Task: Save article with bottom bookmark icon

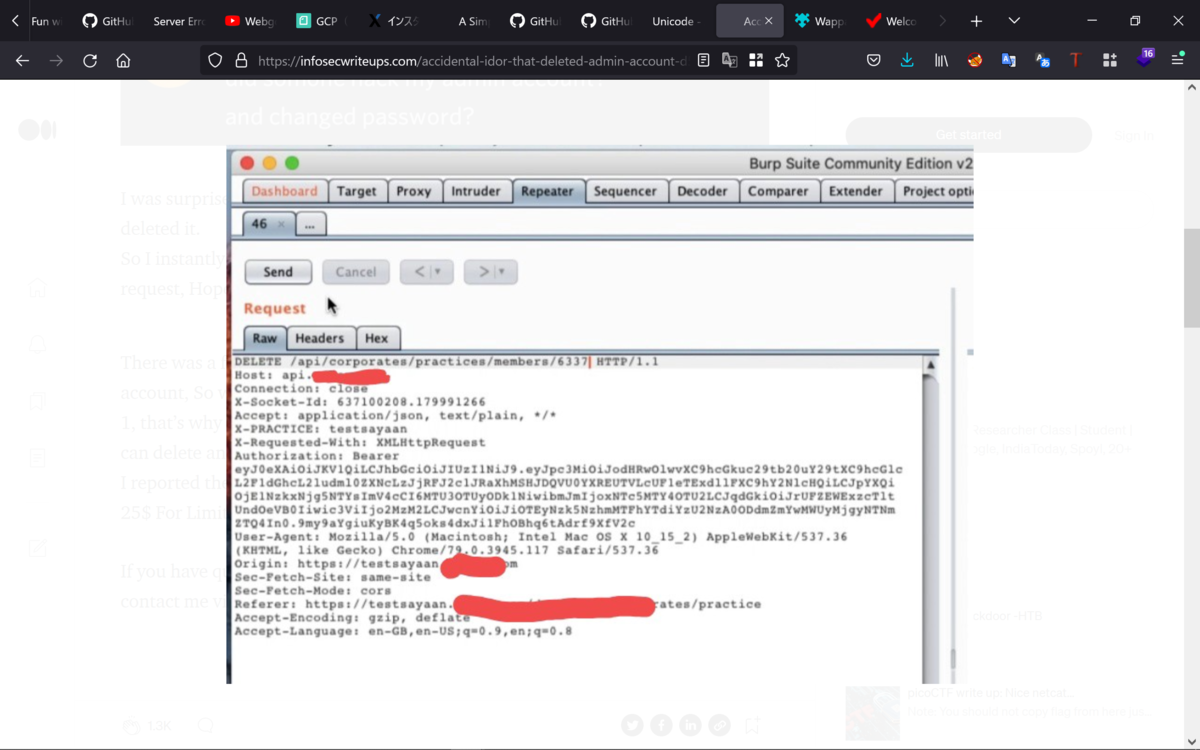Action: click(751, 725)
